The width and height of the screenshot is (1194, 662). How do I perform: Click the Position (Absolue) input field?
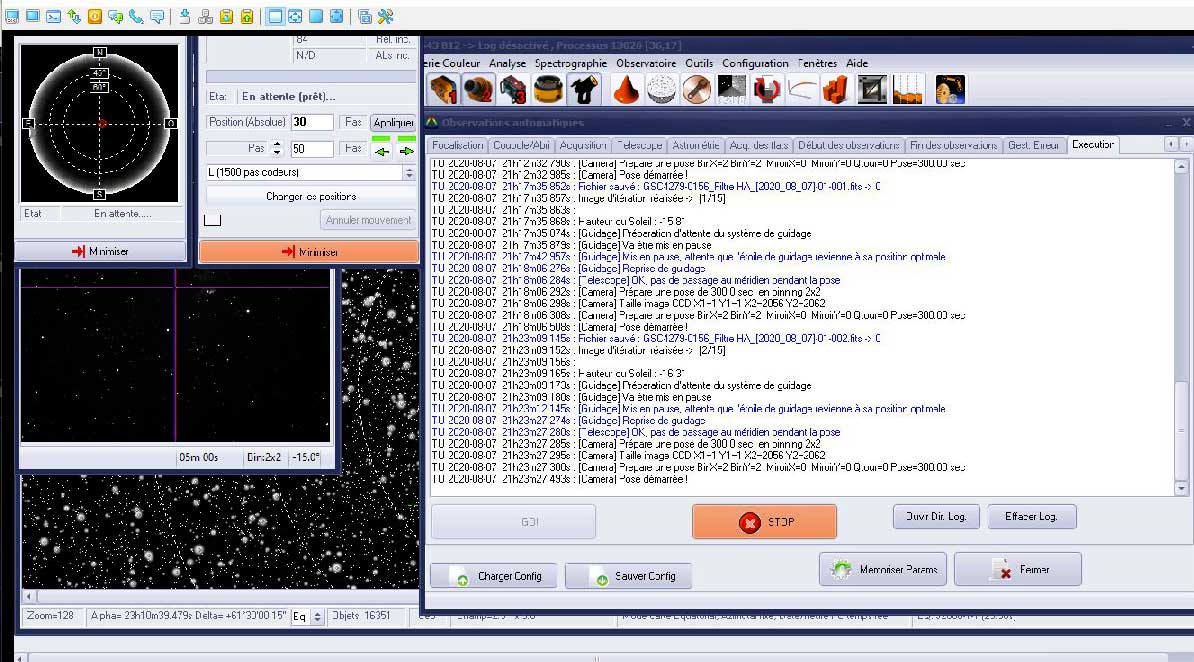312,122
